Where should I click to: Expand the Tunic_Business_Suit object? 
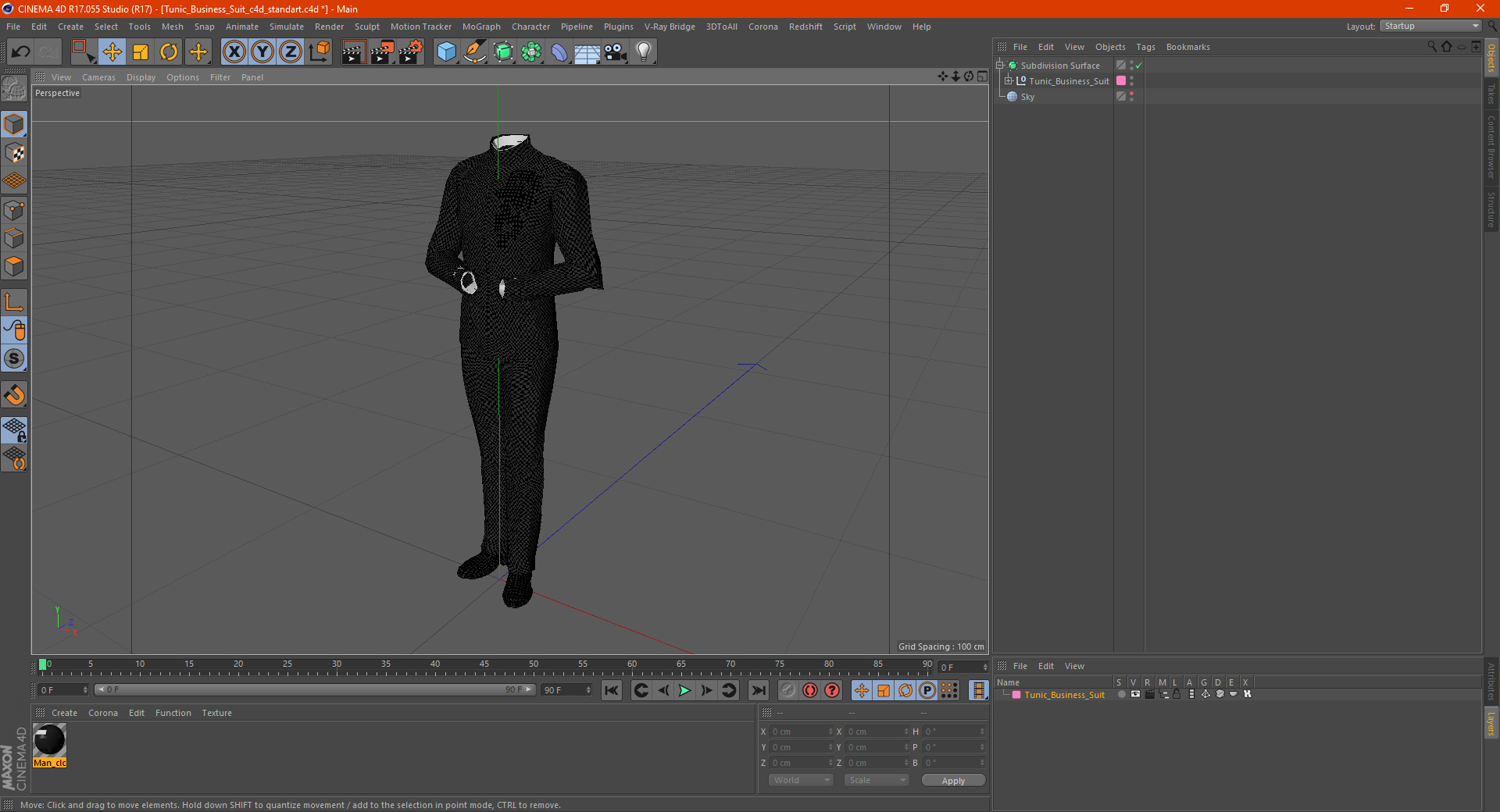1008,80
